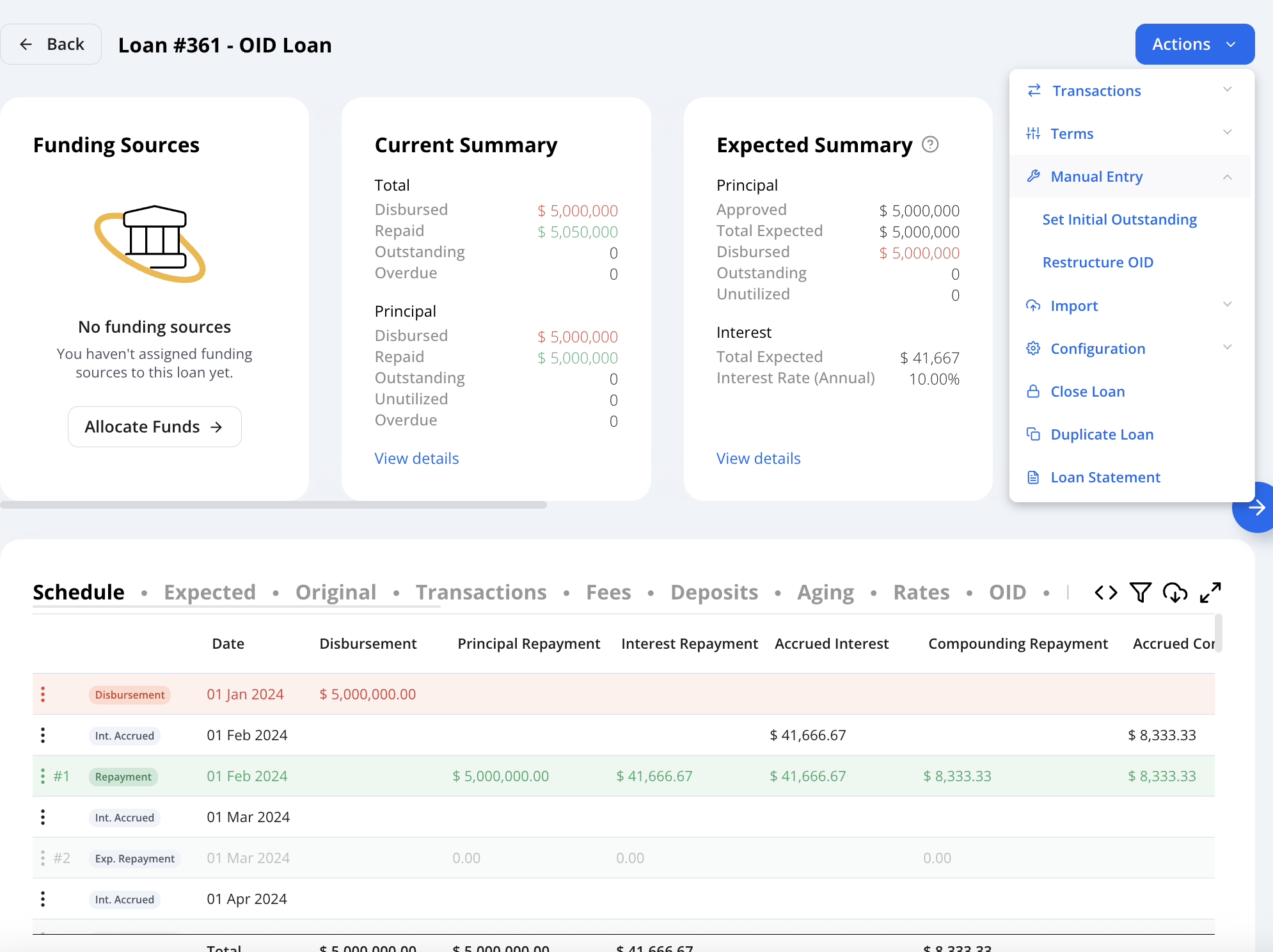Open Repayment #1 row three-dot menu
The image size is (1273, 952).
coord(43,776)
